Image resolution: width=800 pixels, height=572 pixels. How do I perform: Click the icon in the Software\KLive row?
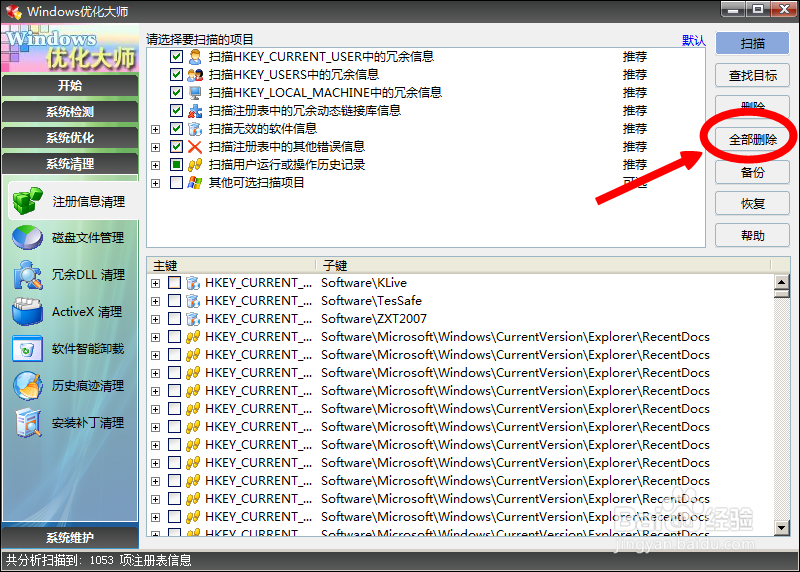pos(192,283)
